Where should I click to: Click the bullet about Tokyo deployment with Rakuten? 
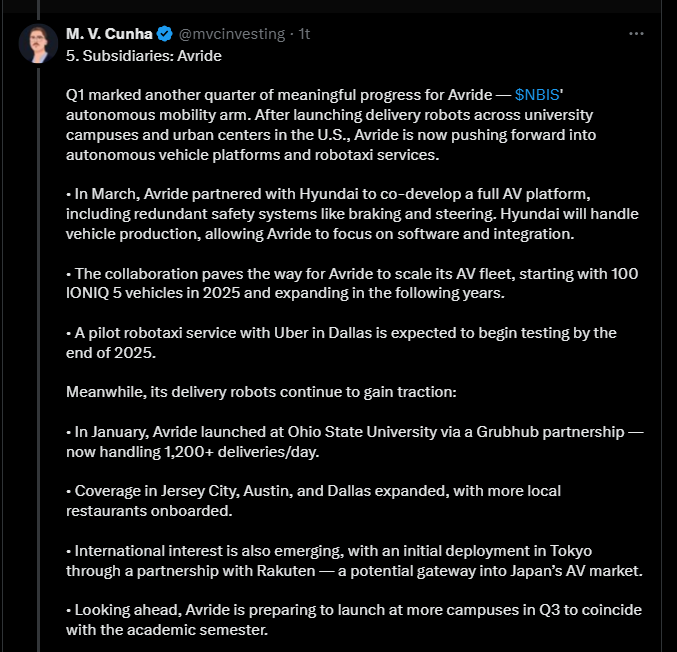point(350,559)
